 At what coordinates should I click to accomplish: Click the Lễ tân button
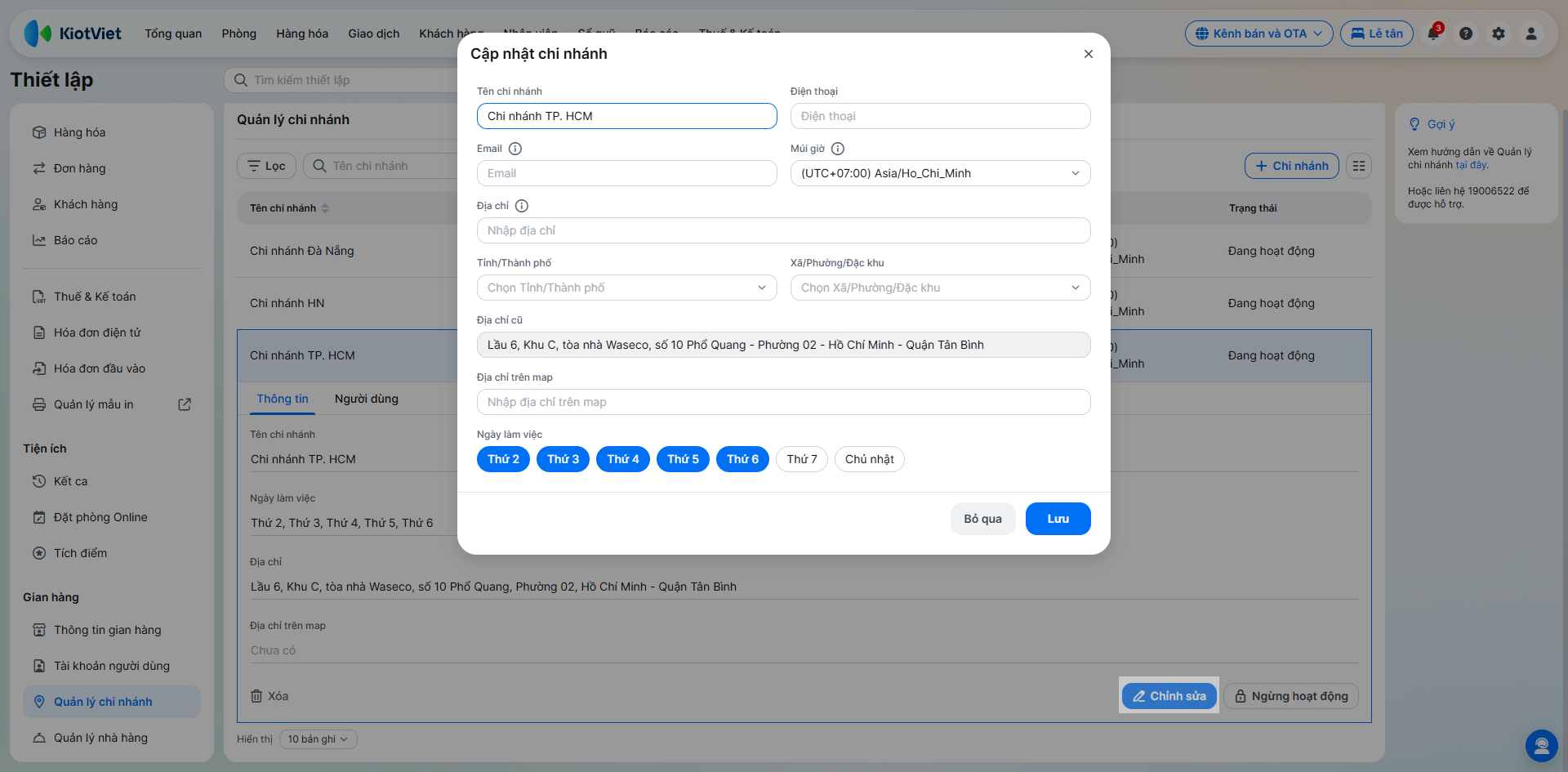pos(1376,33)
